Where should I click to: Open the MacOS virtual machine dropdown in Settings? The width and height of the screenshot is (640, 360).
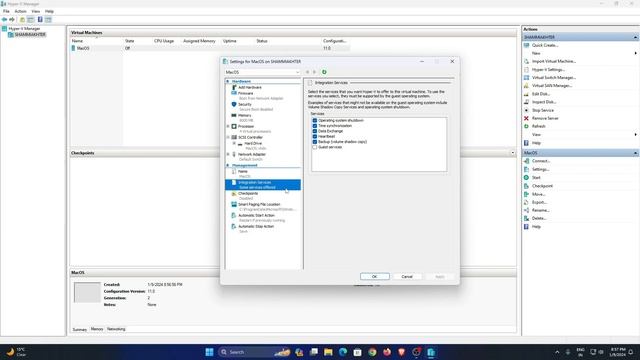(262, 72)
